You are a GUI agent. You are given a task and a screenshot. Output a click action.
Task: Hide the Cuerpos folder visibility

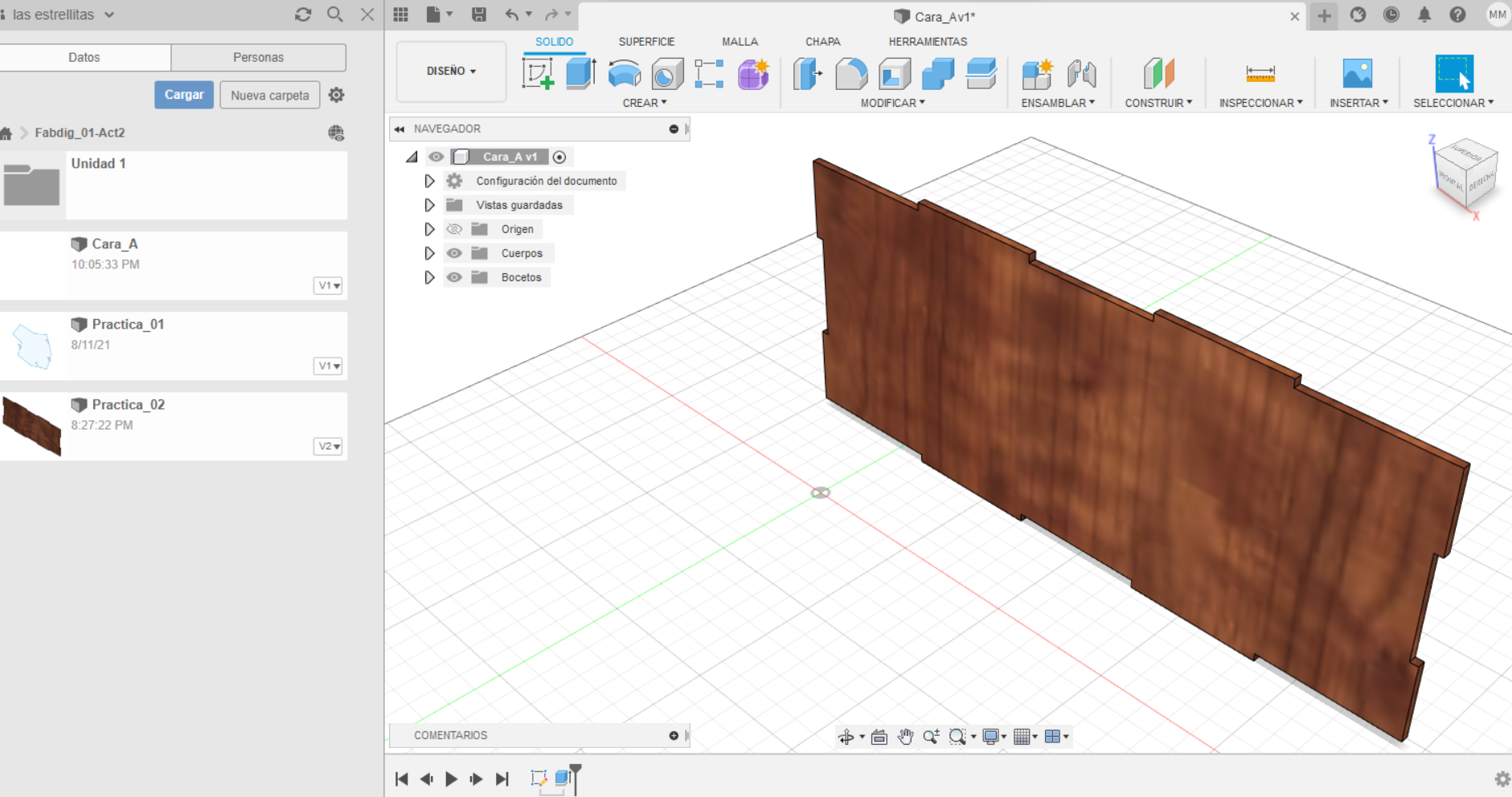(x=454, y=253)
